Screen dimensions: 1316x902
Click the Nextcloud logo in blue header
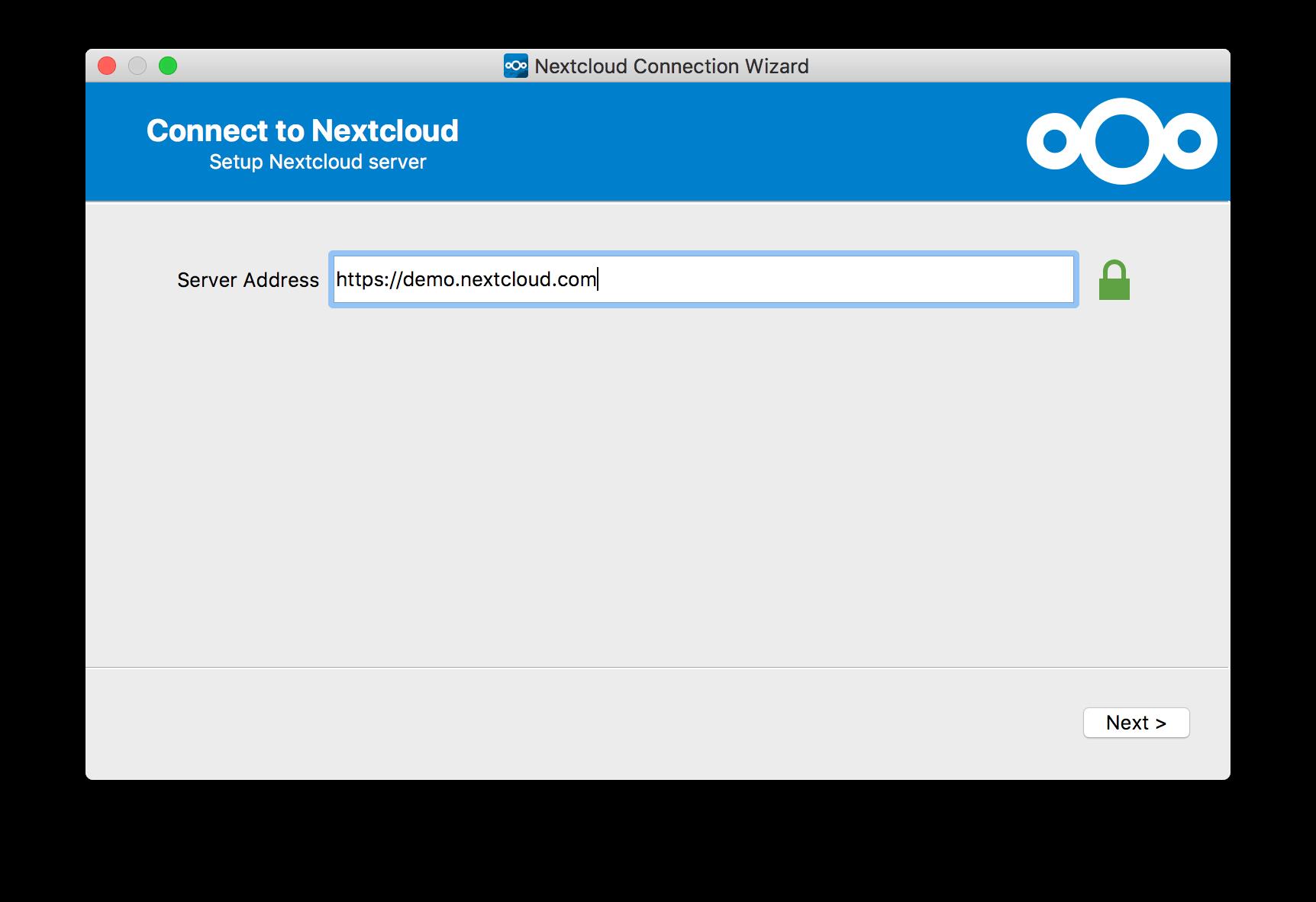1121,141
